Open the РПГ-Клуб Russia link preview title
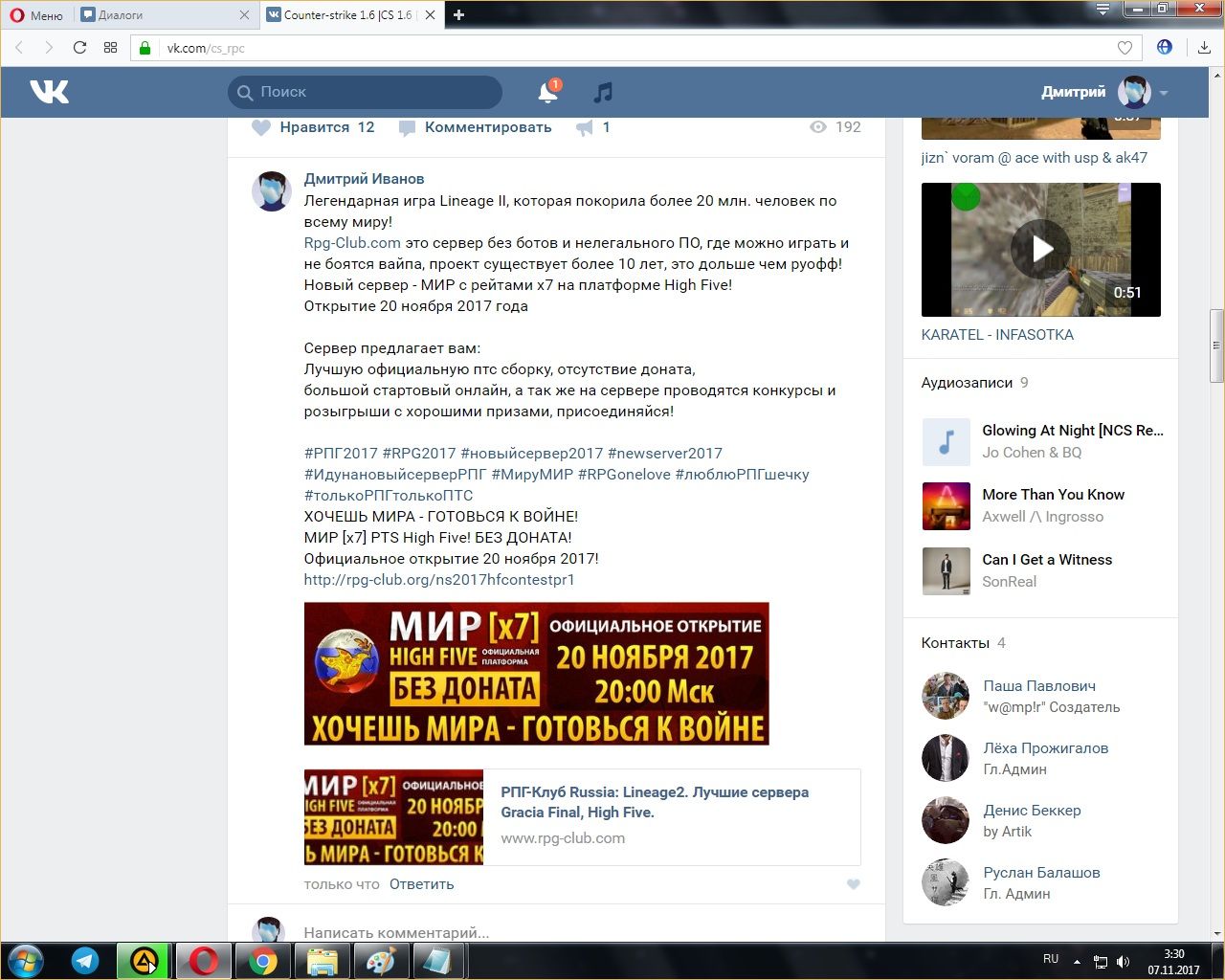 click(x=655, y=802)
